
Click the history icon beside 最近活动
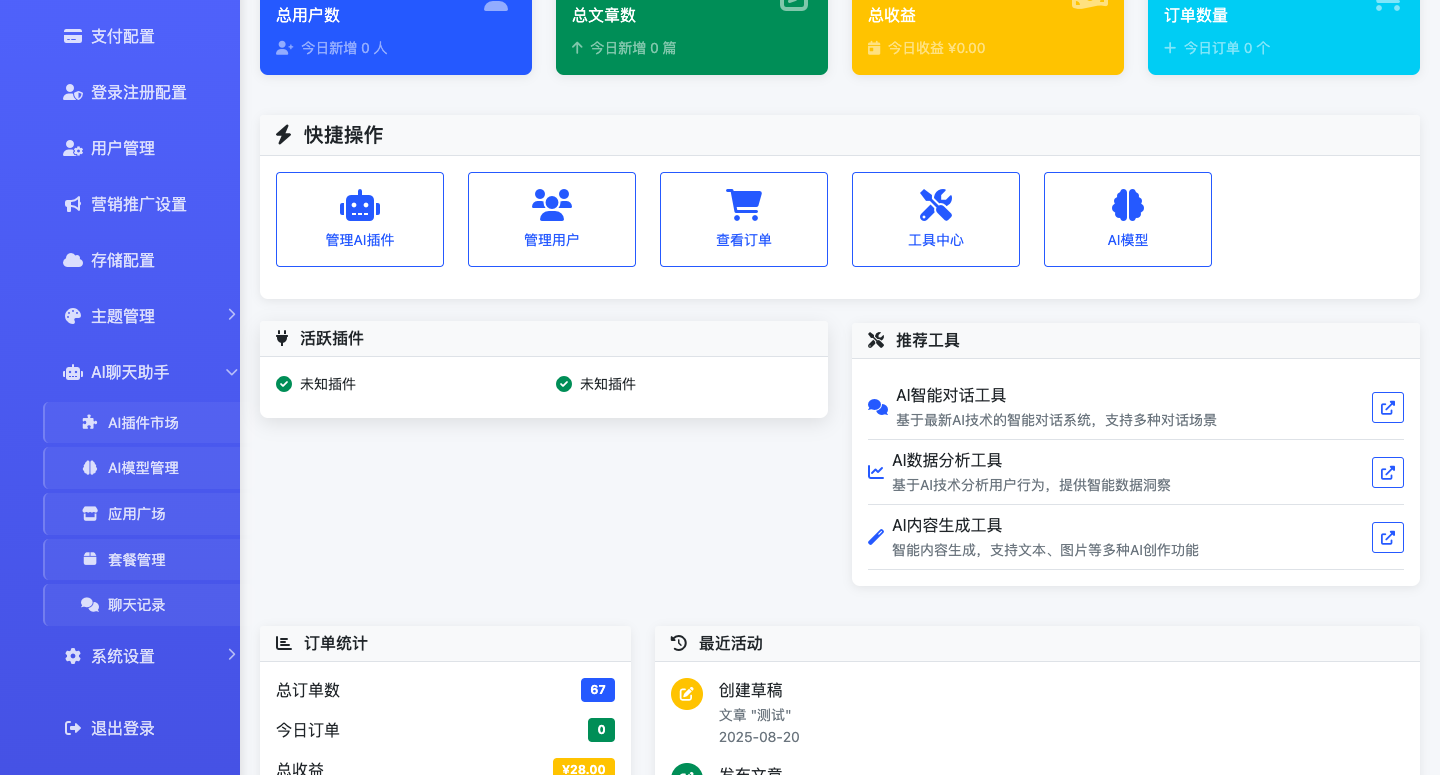click(679, 643)
